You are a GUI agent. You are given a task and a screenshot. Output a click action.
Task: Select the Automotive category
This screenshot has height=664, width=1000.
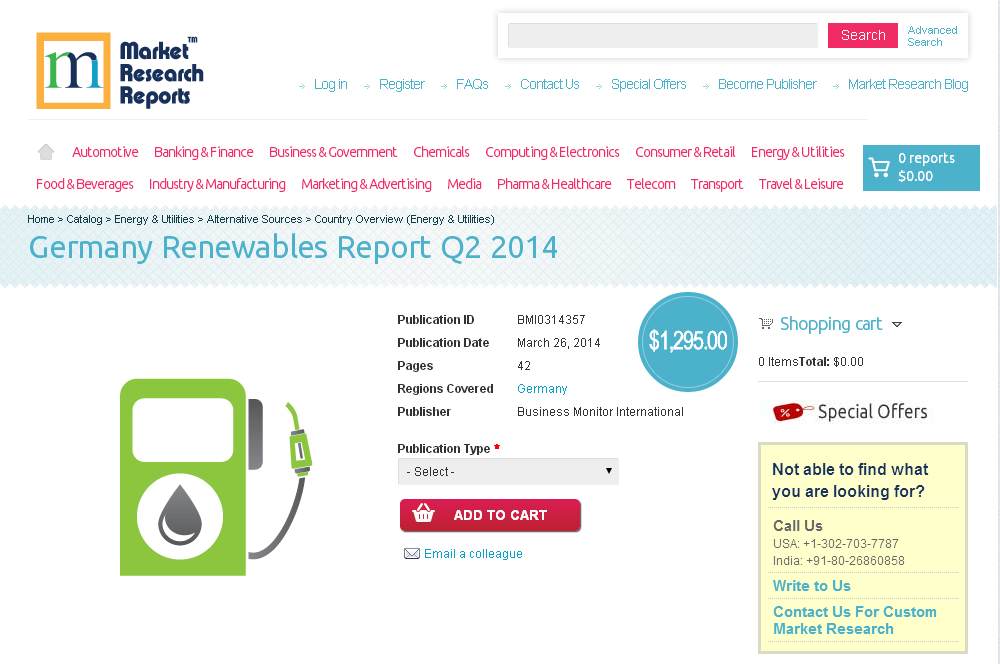(x=105, y=152)
